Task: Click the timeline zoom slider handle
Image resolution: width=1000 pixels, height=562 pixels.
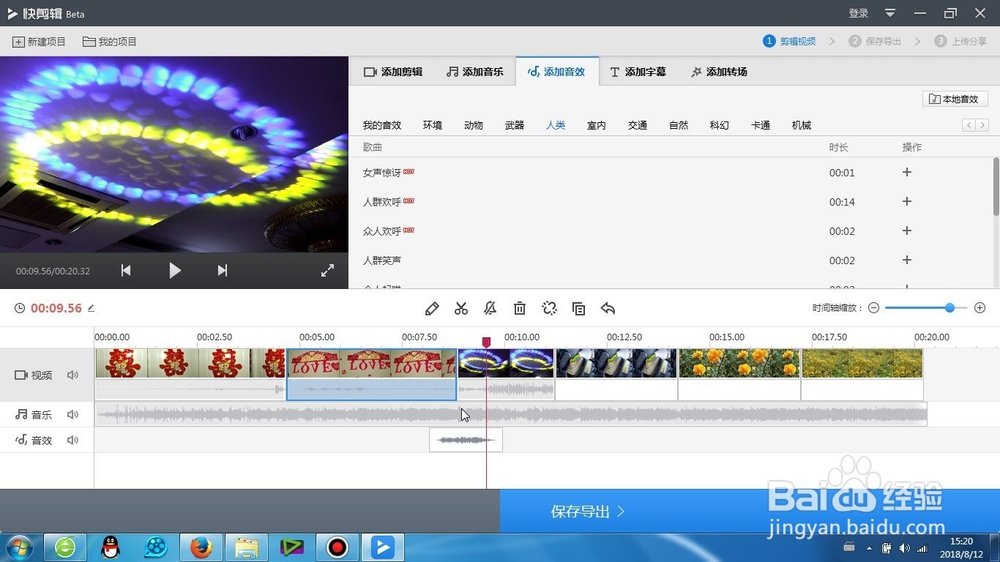Action: click(x=950, y=308)
